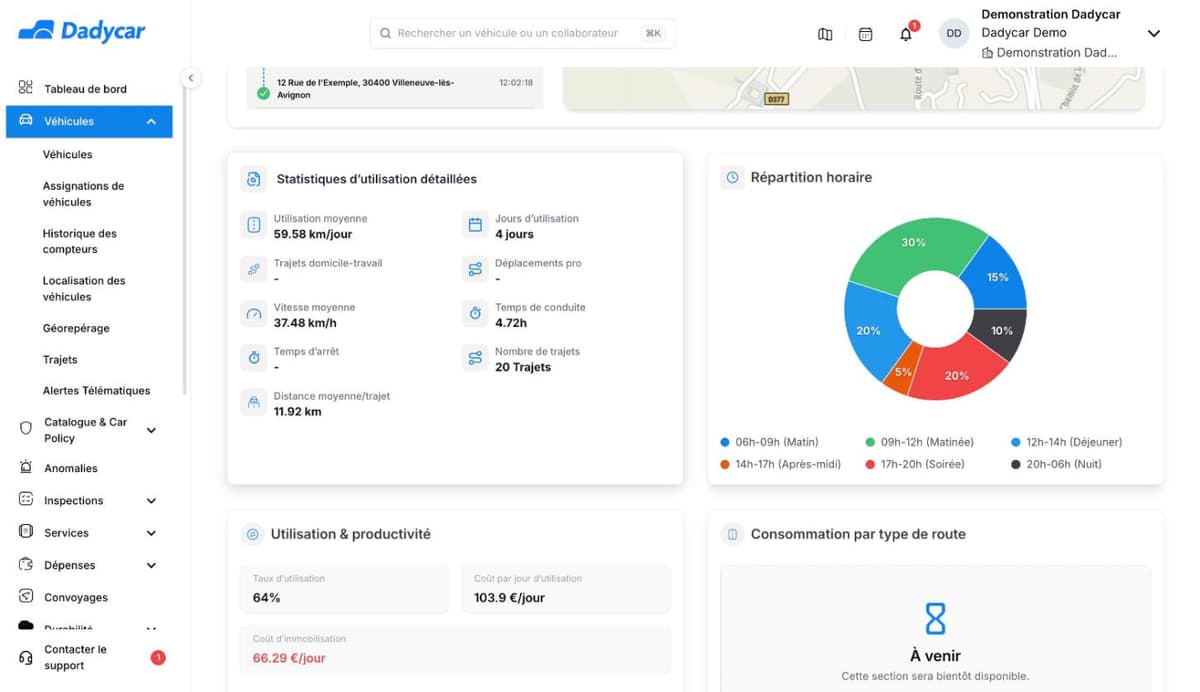The width and height of the screenshot is (1200, 692).
Task: Click the Distance moyenne/trajet road icon
Action: [254, 403]
